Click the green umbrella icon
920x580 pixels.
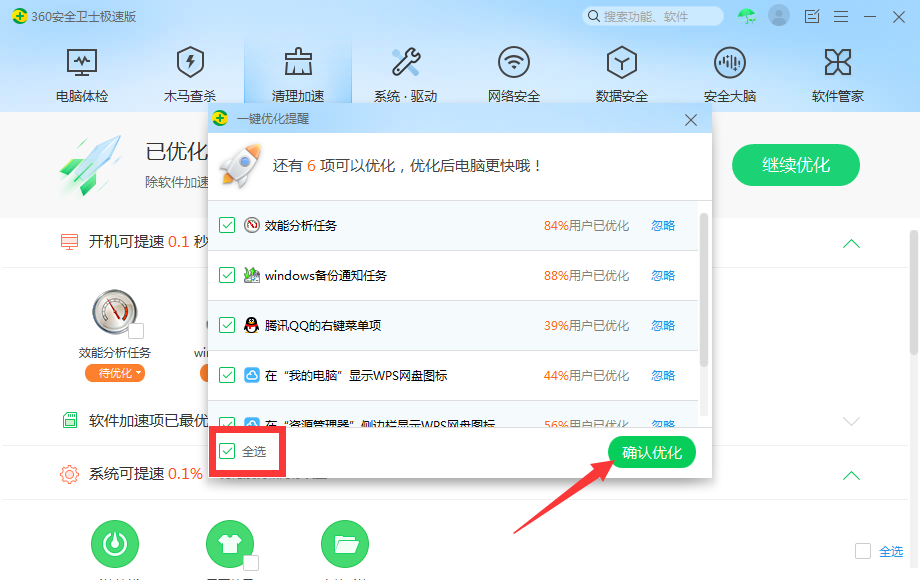pyautogui.click(x=747, y=16)
